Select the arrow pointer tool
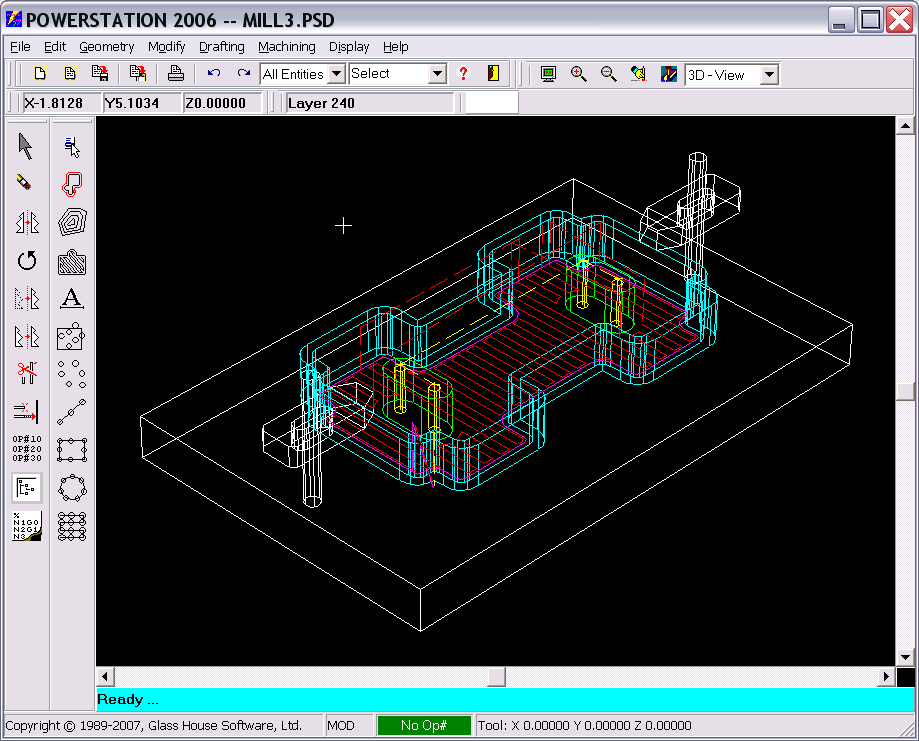Viewport: 919px width, 741px height. (26, 146)
